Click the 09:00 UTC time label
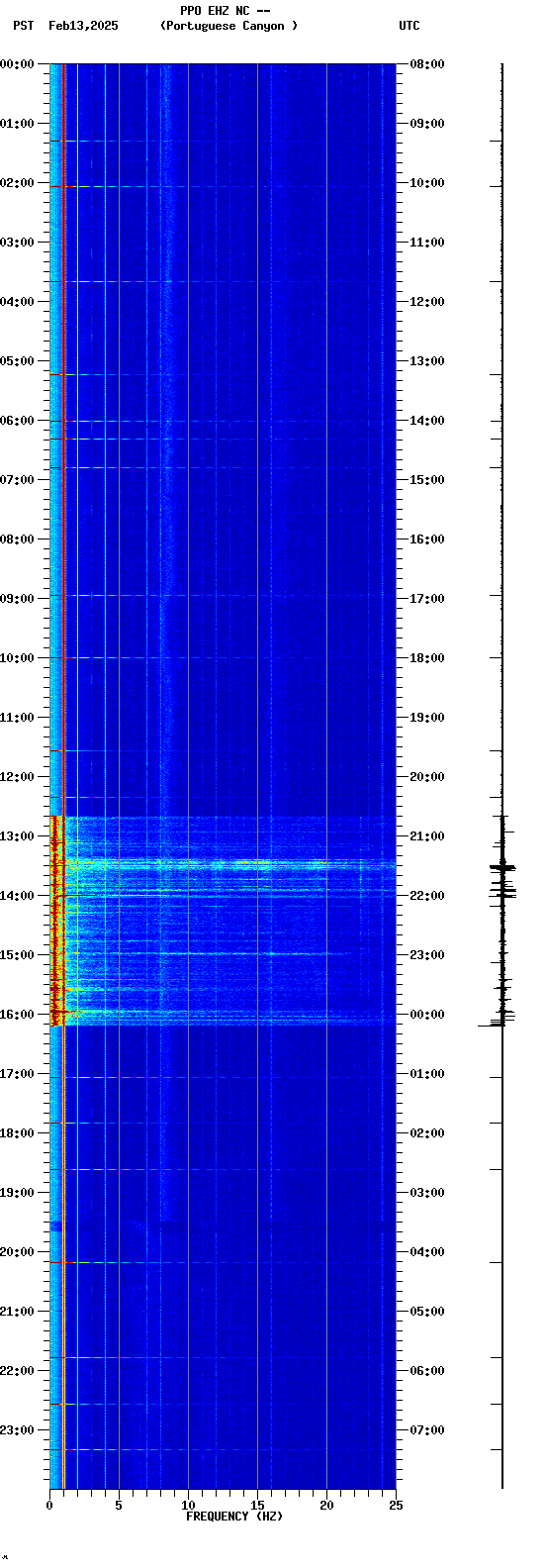Viewport: 546px width, 1568px height. (426, 124)
